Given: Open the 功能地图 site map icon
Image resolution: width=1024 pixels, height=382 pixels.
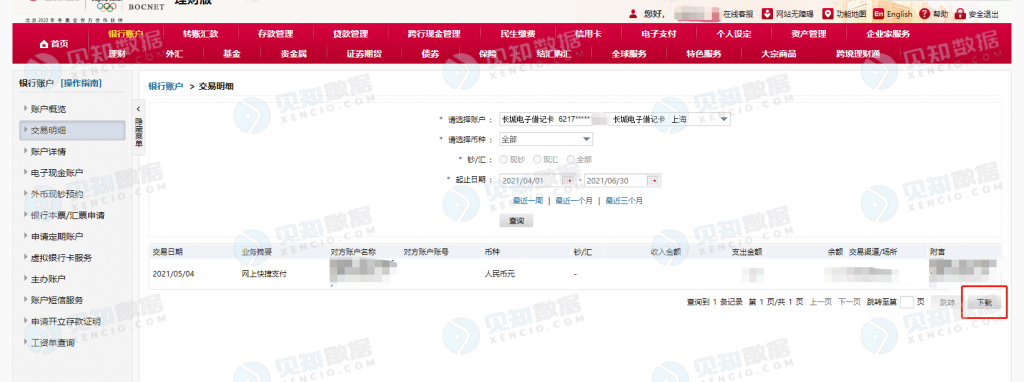Looking at the screenshot, I should coord(827,14).
